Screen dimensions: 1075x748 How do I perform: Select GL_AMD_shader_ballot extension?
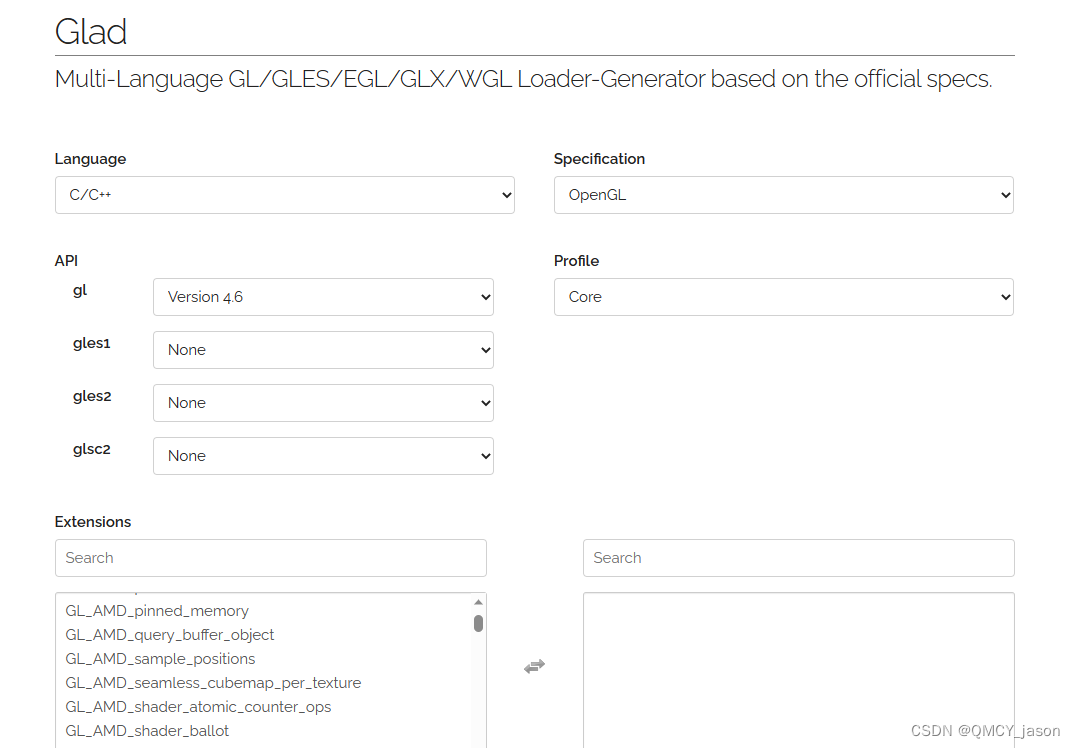coord(147,731)
